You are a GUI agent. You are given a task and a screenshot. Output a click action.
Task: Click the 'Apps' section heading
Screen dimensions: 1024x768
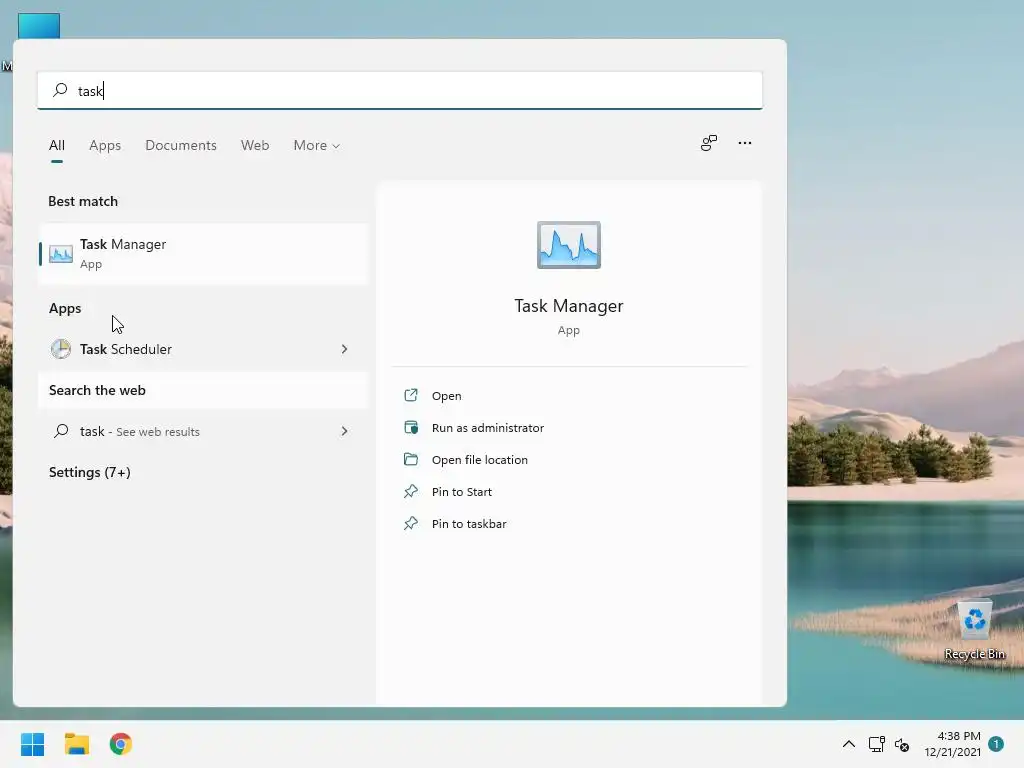pyautogui.click(x=65, y=308)
